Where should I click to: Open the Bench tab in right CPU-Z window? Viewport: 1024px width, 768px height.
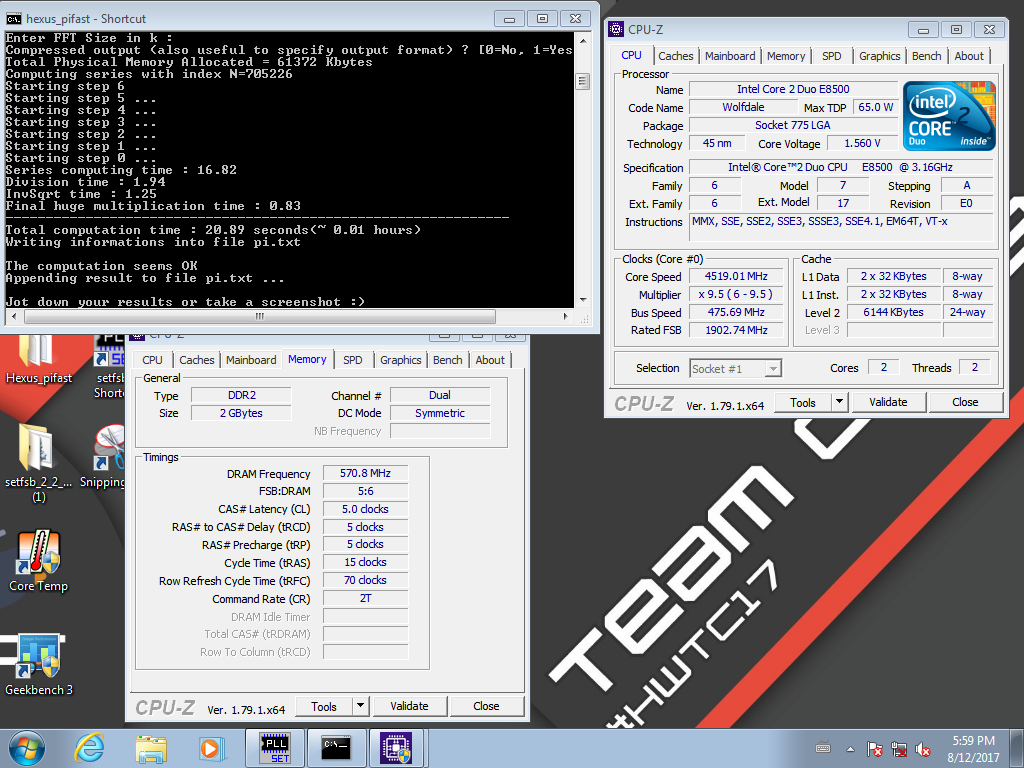(x=926, y=56)
